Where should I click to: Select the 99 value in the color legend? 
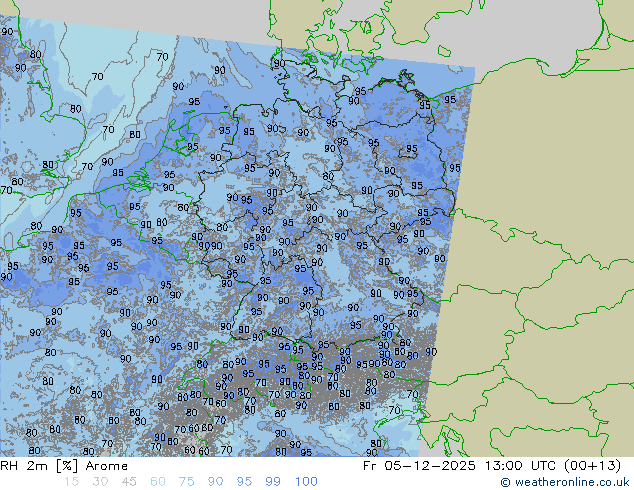click(x=273, y=482)
